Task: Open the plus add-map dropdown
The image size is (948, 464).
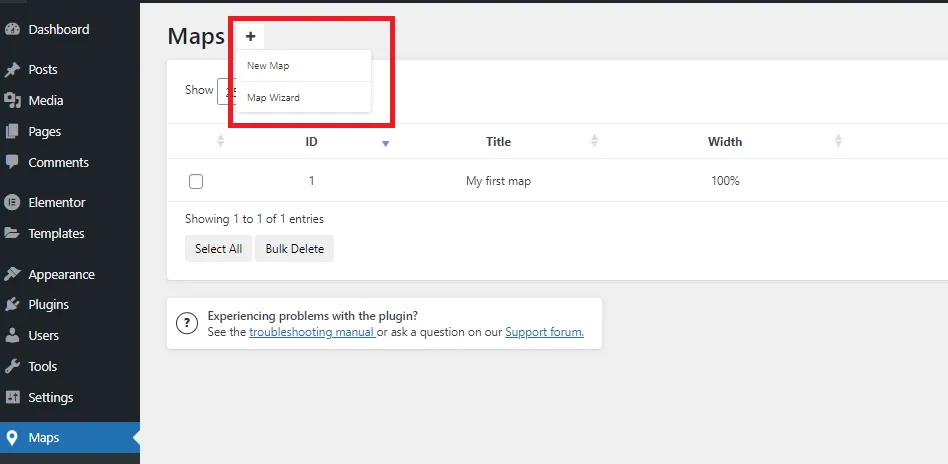Action: [250, 37]
